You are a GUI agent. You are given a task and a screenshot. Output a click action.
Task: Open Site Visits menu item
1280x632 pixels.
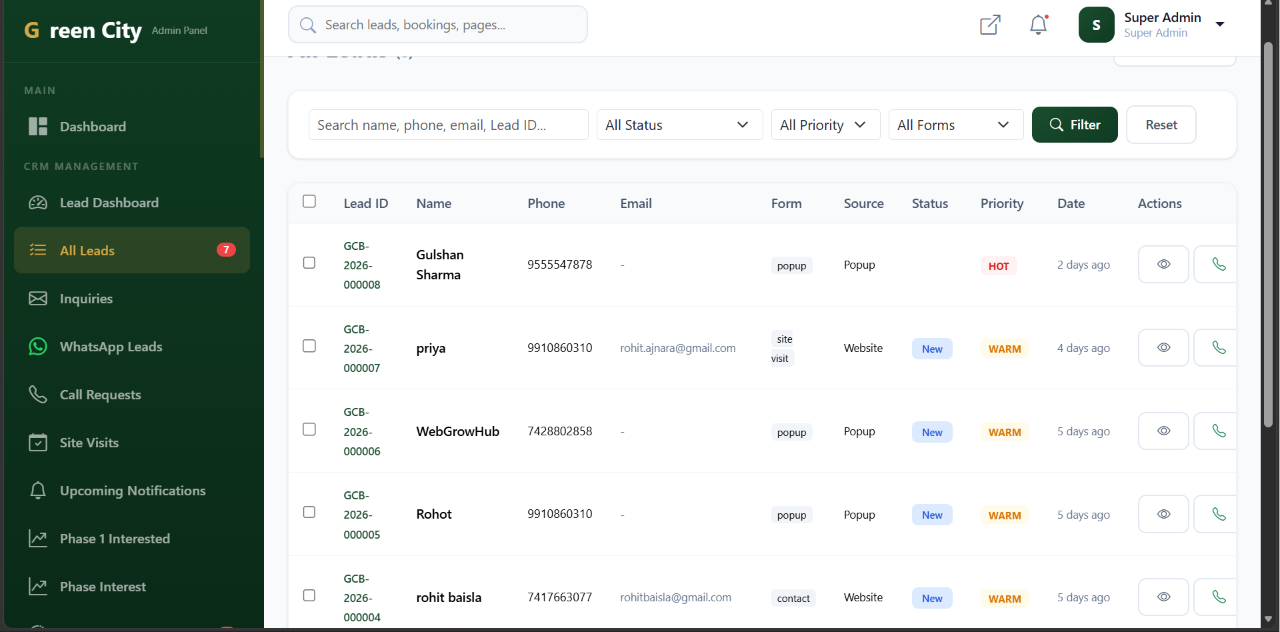tap(131, 442)
